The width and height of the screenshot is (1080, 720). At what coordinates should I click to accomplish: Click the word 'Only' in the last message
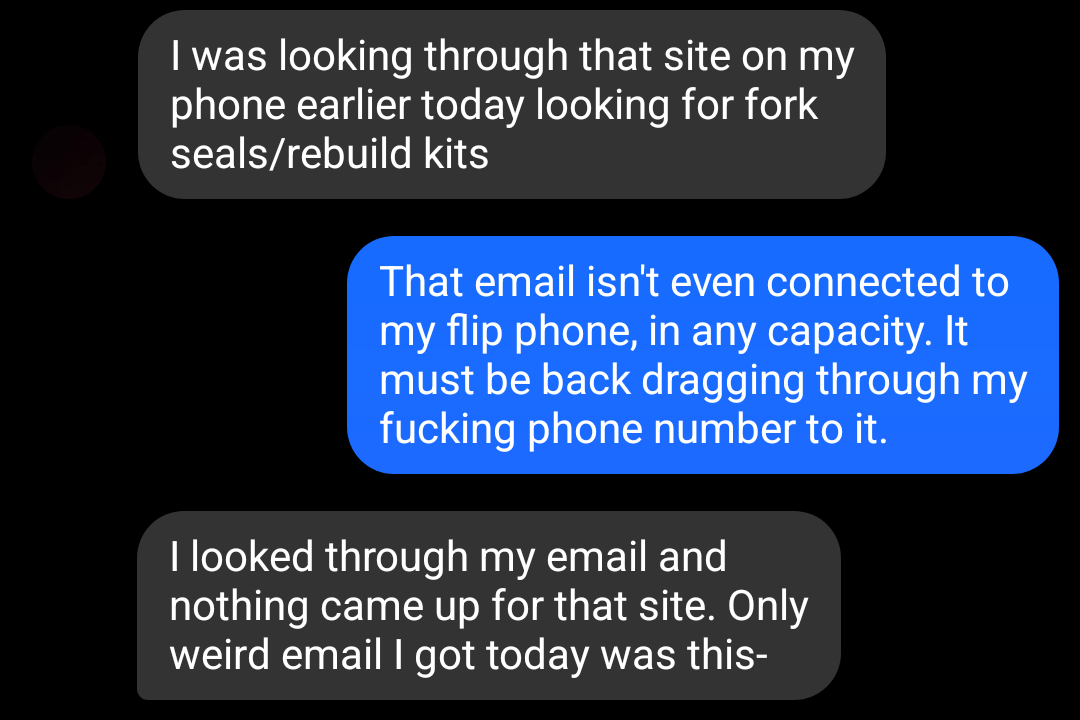click(768, 608)
